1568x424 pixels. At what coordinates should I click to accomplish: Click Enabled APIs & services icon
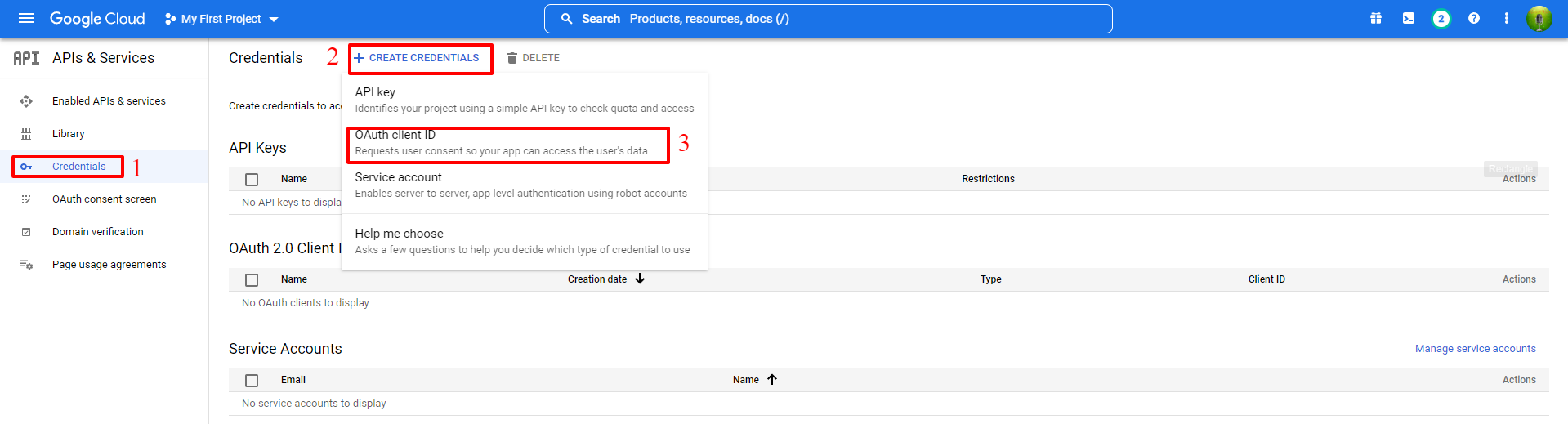coord(26,101)
